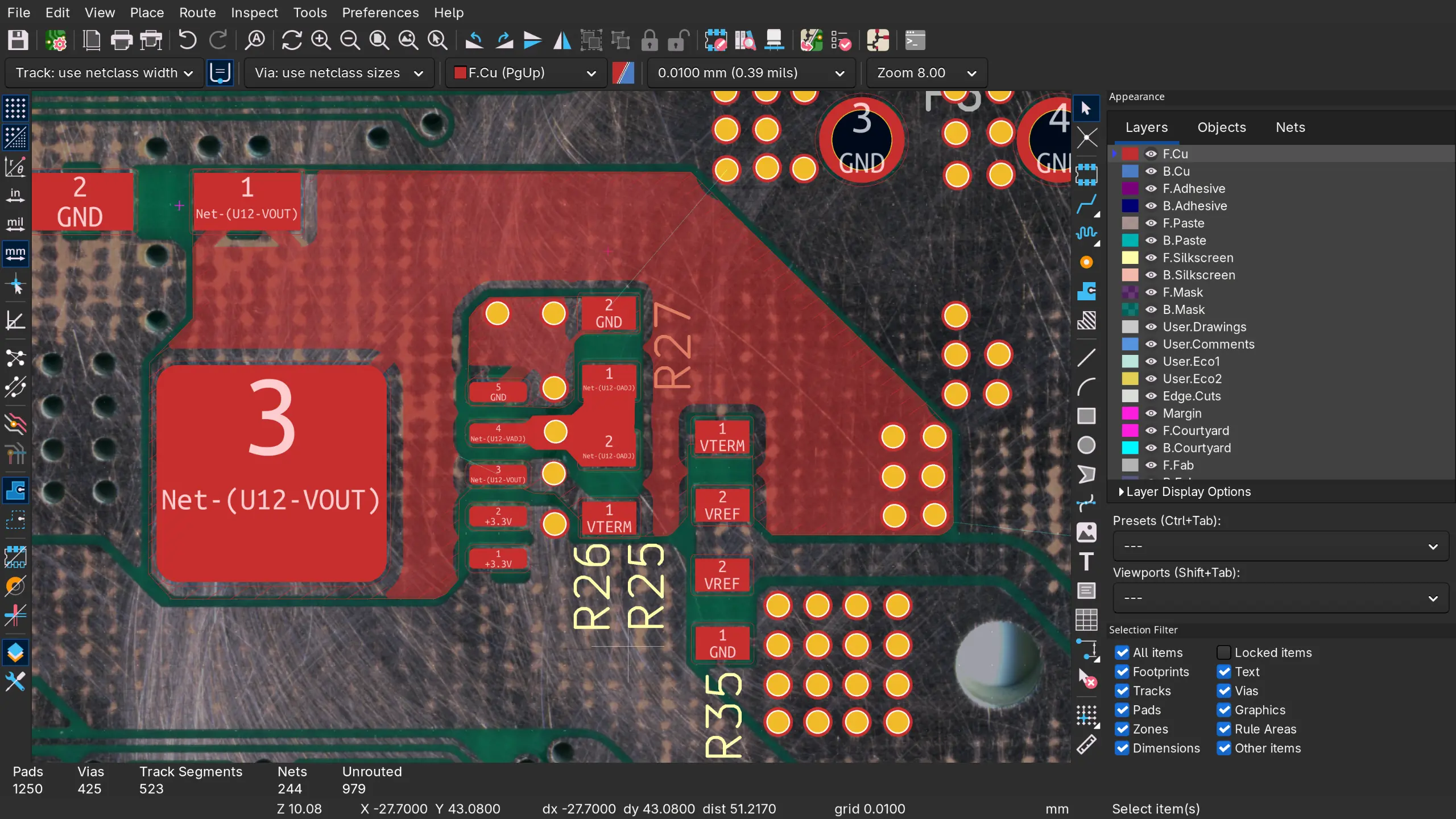
Task: Expand Layer Display Options
Action: [1185, 491]
